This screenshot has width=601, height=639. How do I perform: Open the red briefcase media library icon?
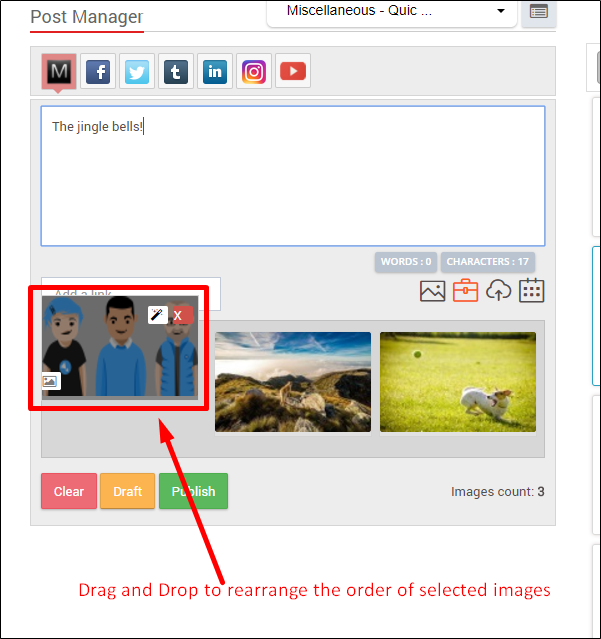tap(465, 291)
